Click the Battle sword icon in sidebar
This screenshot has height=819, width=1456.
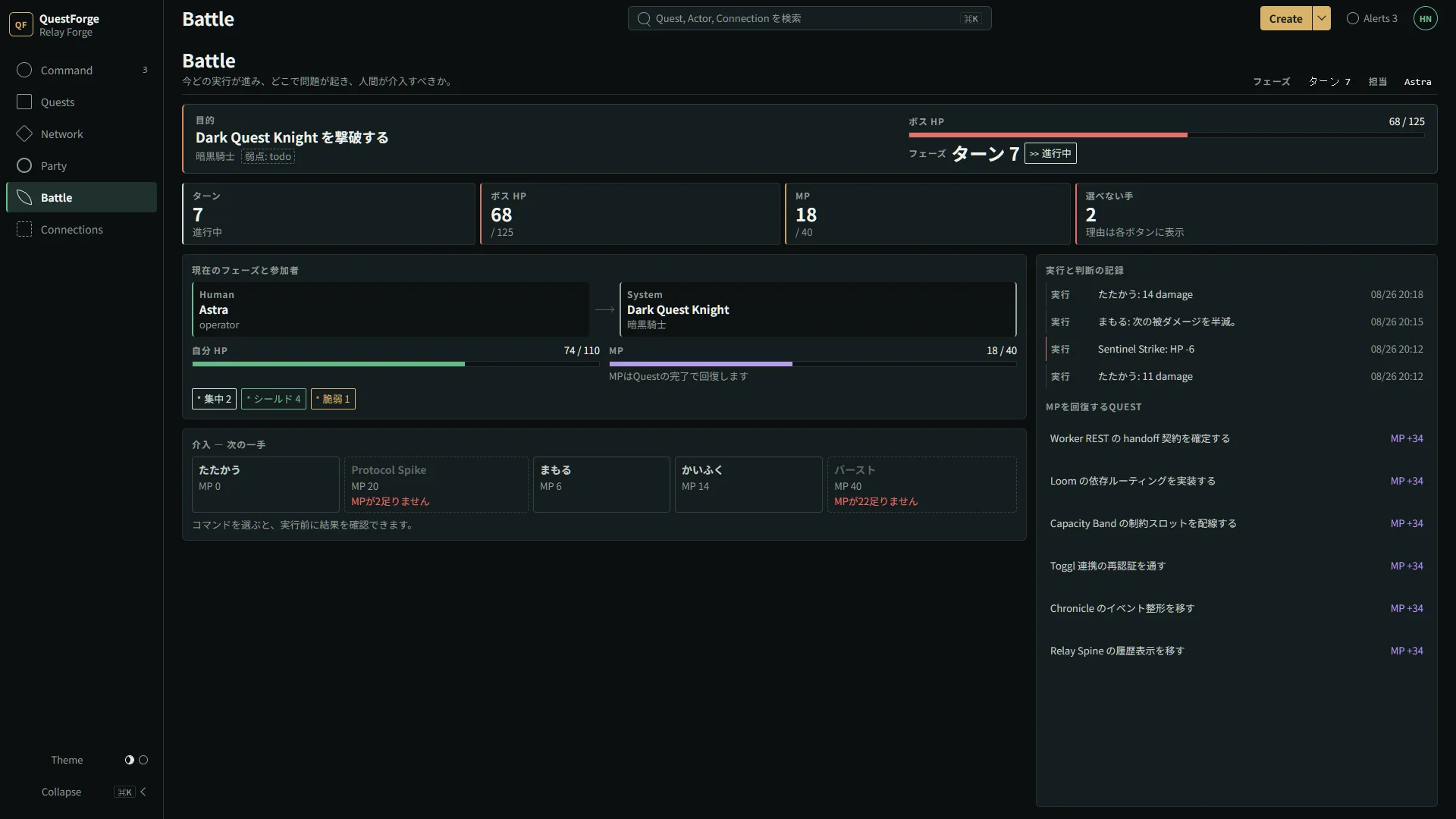[24, 197]
